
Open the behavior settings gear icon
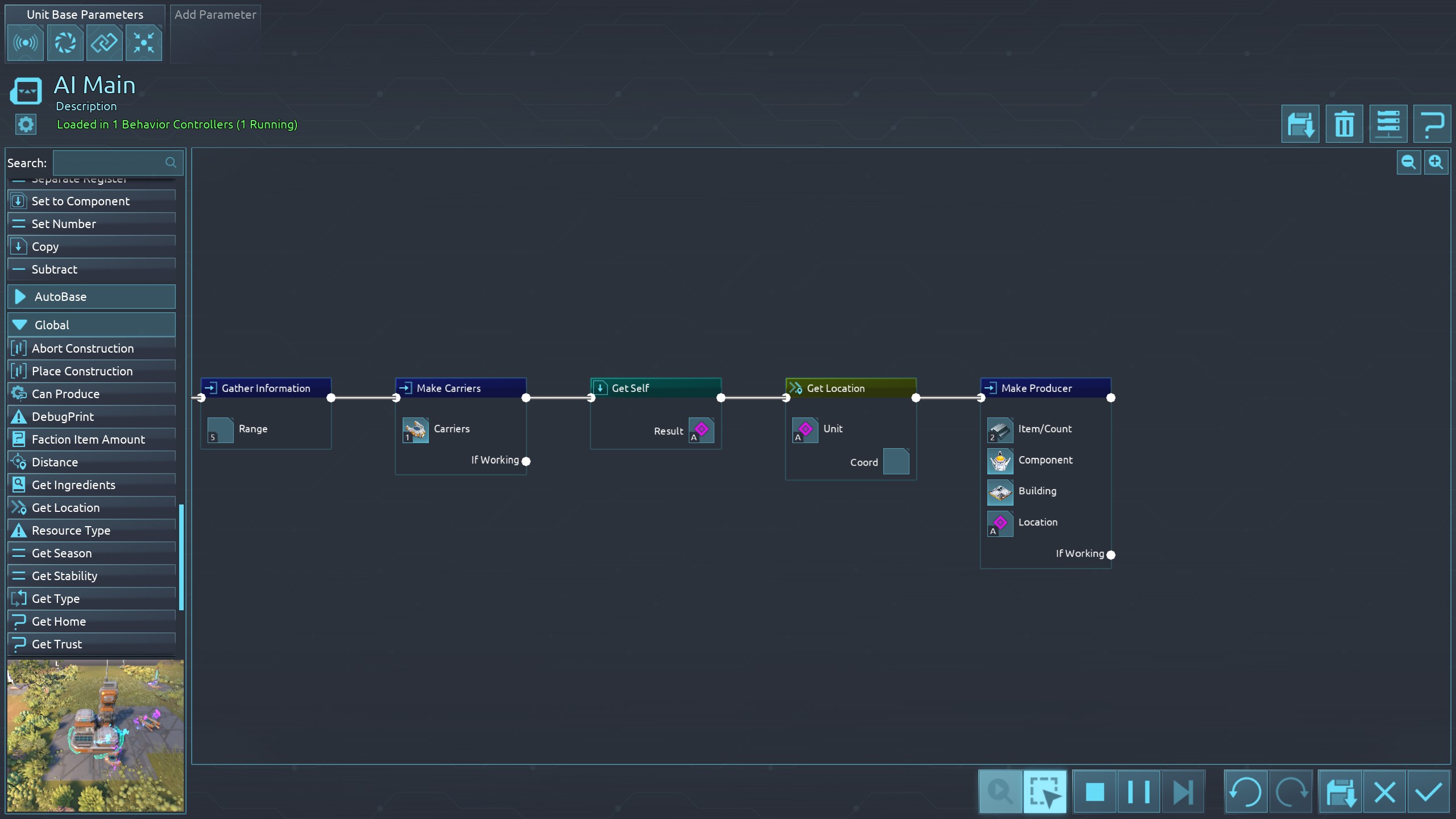26,125
